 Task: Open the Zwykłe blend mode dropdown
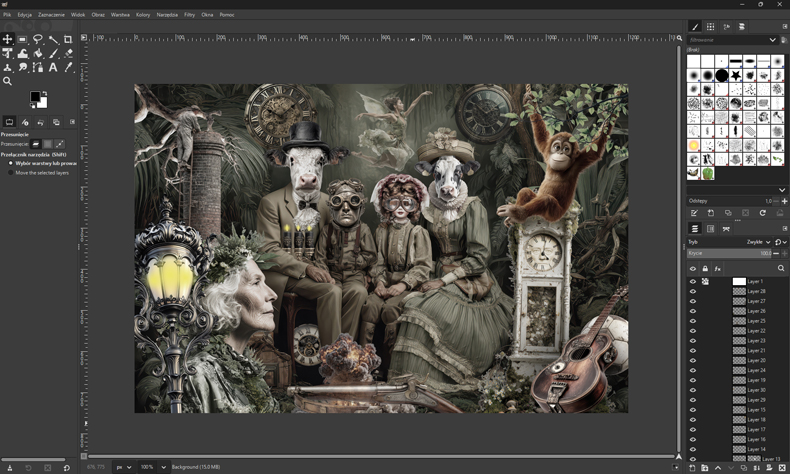(x=758, y=242)
